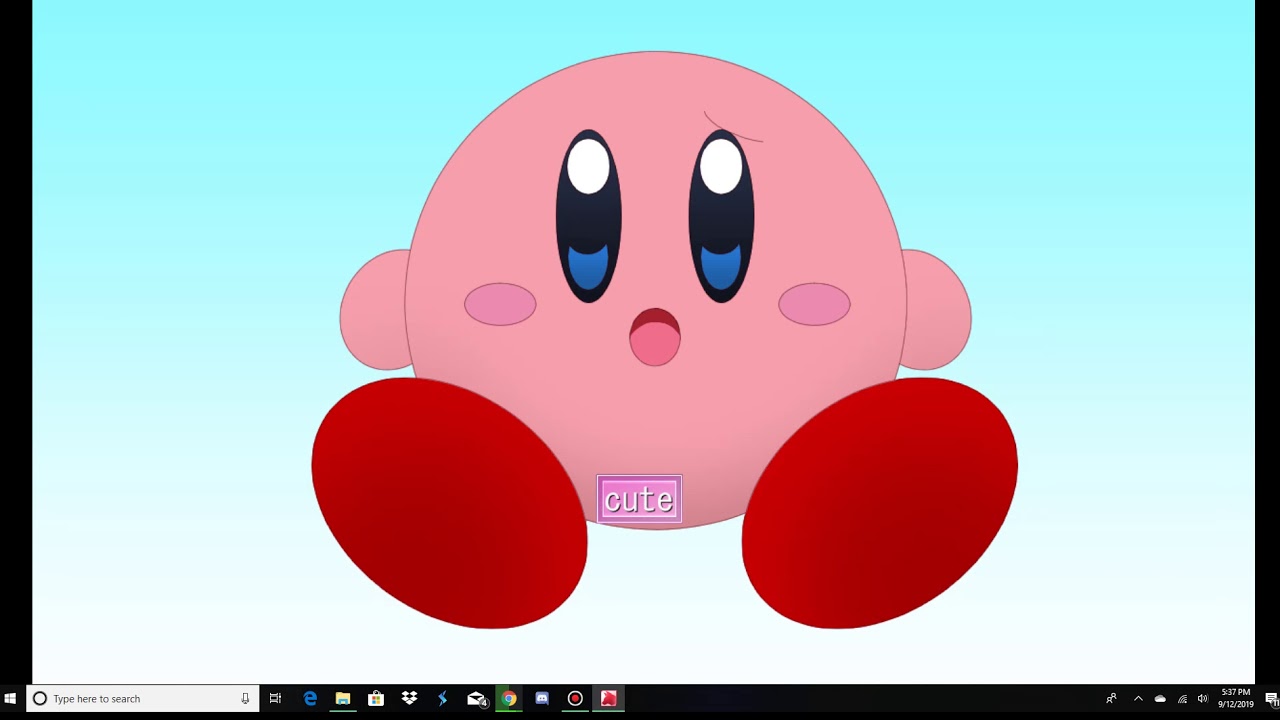The width and height of the screenshot is (1280, 720).
Task: Open Discord from the taskbar
Action: [542, 699]
